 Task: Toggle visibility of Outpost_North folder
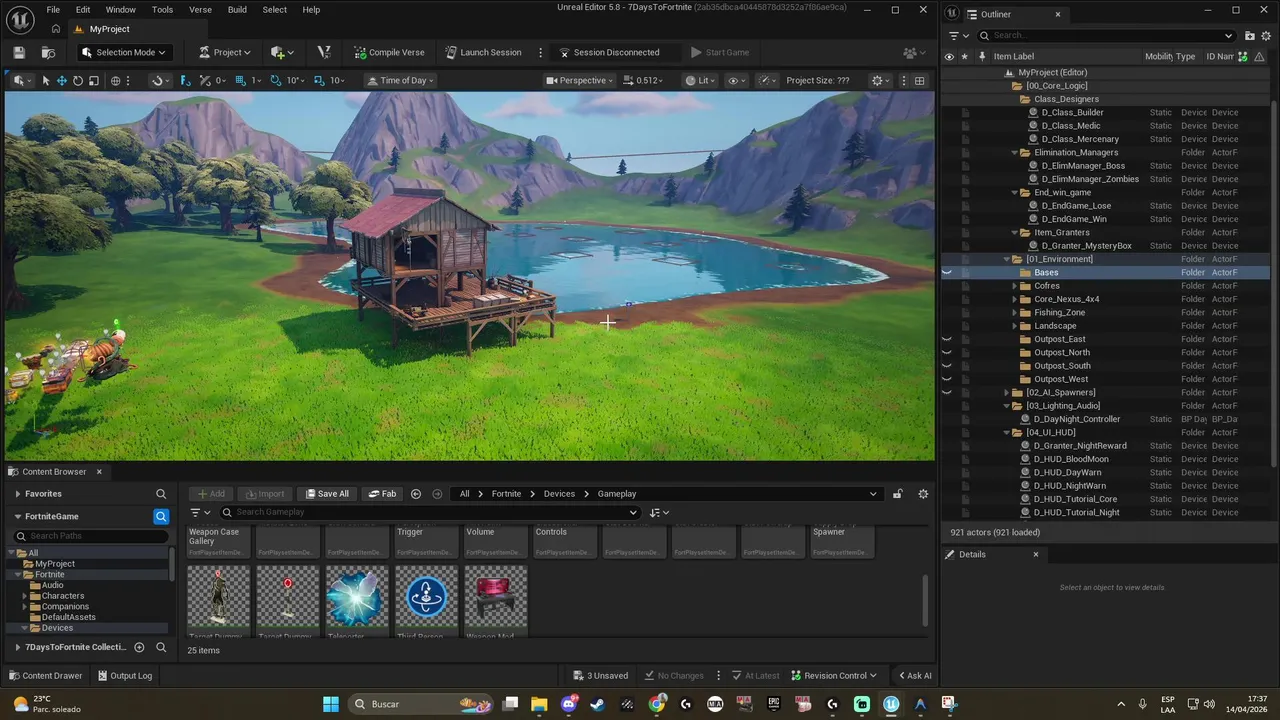pos(947,352)
